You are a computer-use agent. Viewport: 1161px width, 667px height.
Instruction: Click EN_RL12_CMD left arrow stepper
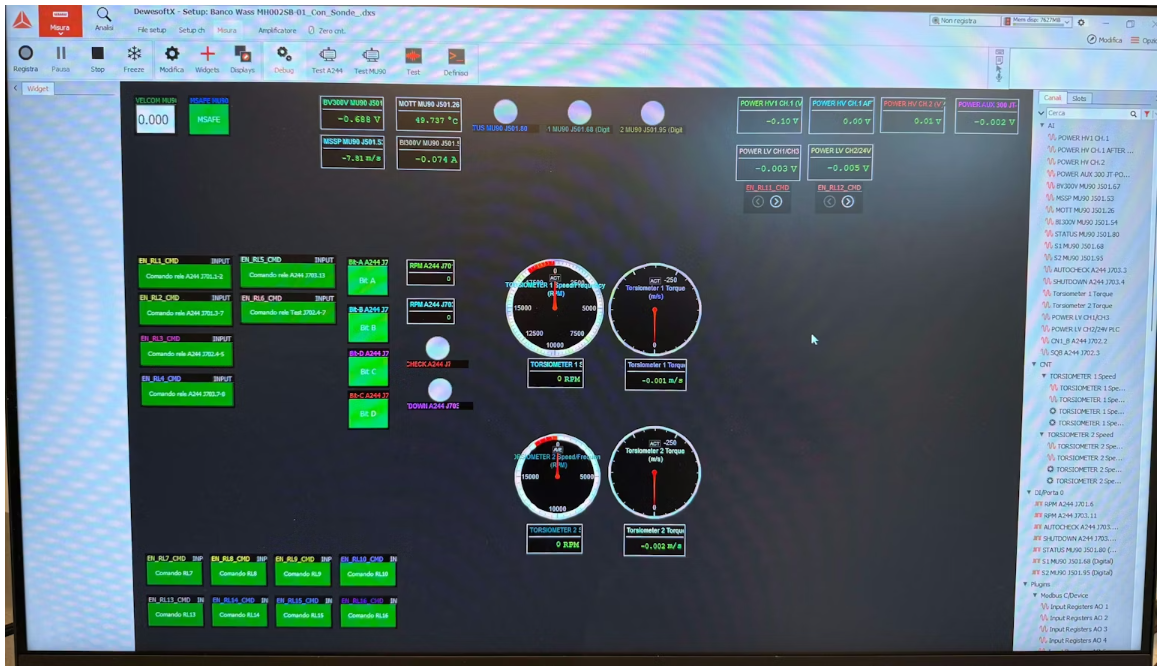(x=829, y=201)
